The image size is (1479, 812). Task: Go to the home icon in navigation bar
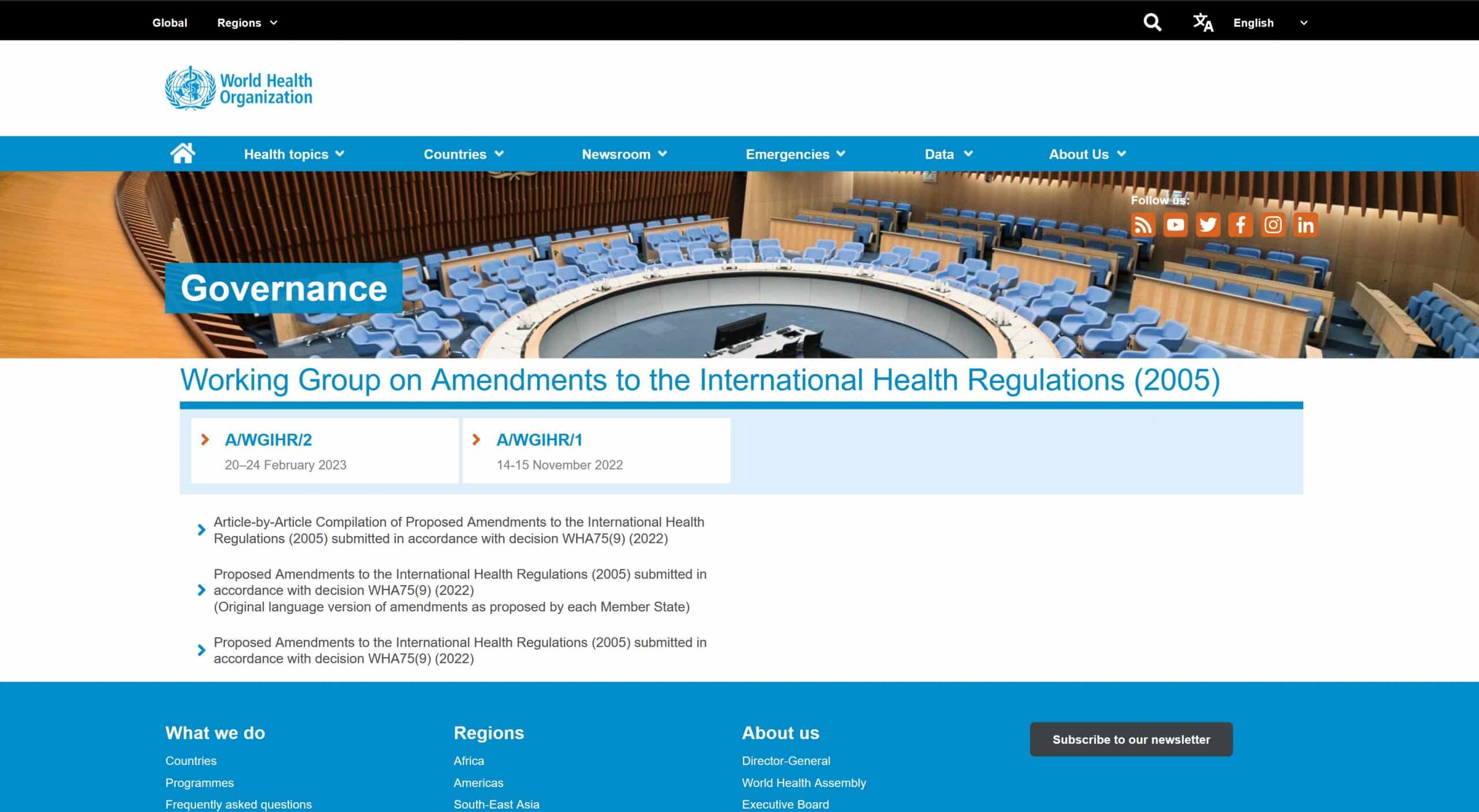point(183,154)
